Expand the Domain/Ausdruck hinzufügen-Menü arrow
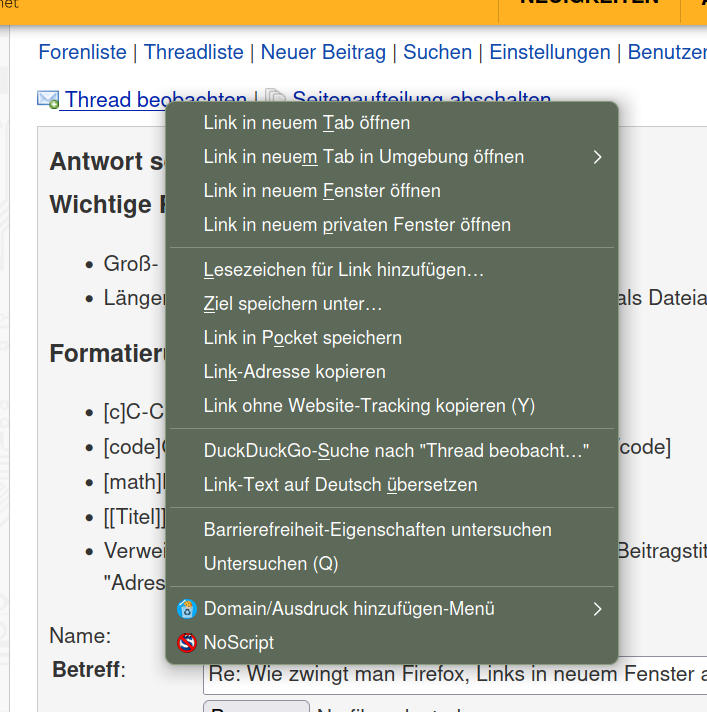The image size is (707, 712). click(x=597, y=609)
